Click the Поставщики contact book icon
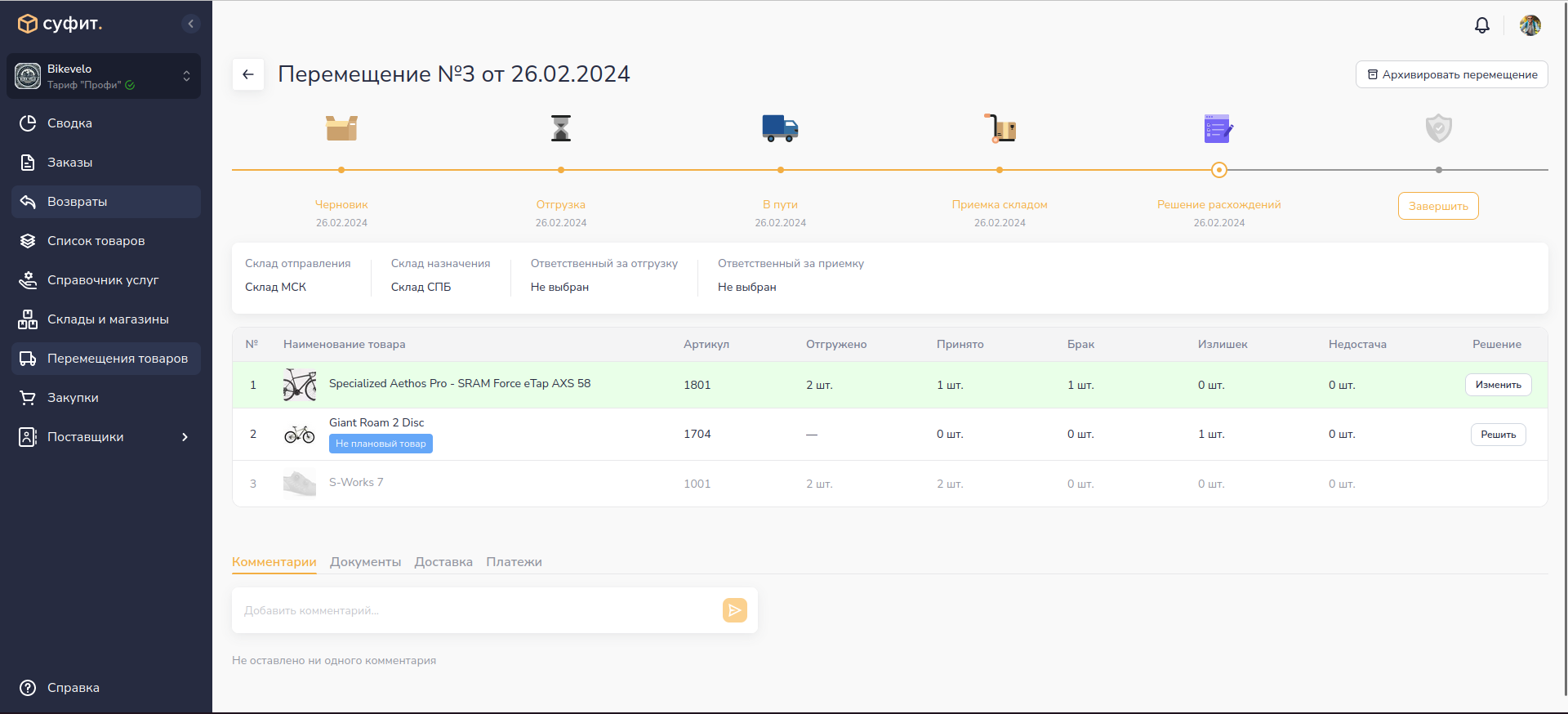 click(x=28, y=437)
